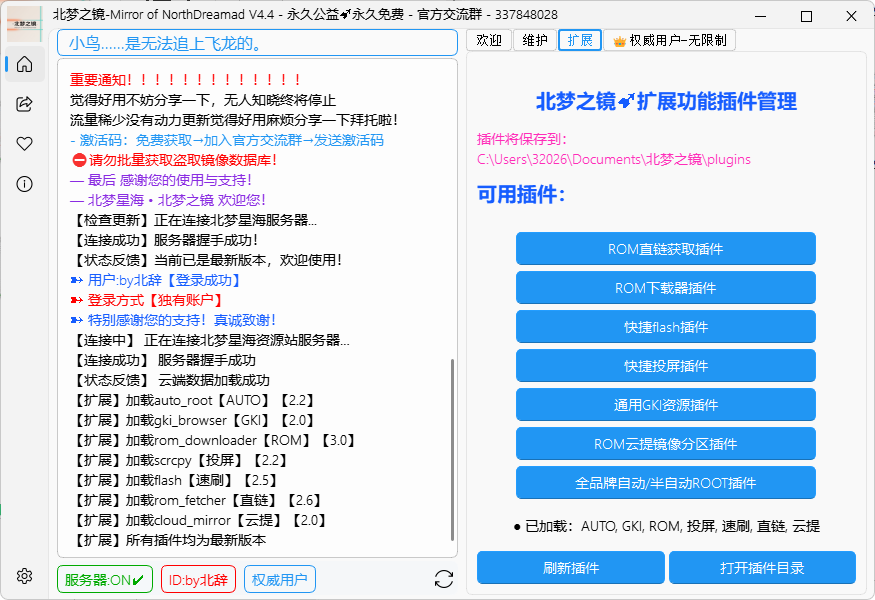Toggle the 服务器:ON status badge
This screenshot has width=875, height=600.
[104, 578]
